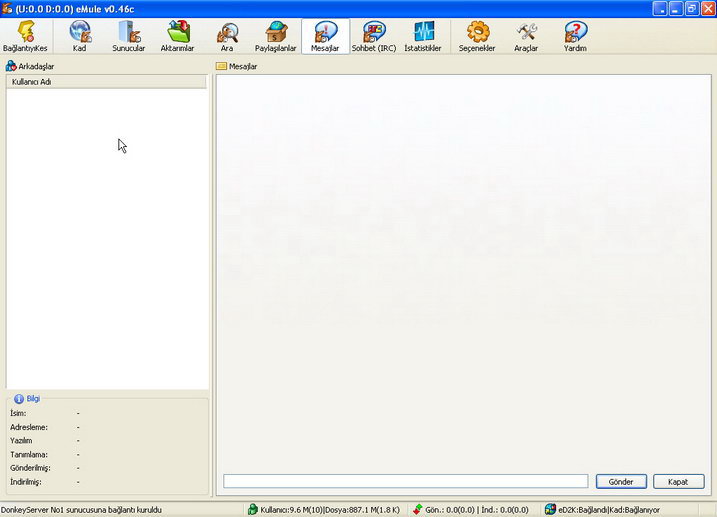
Task: Click the eMule title bar icon
Action: coord(6,8)
